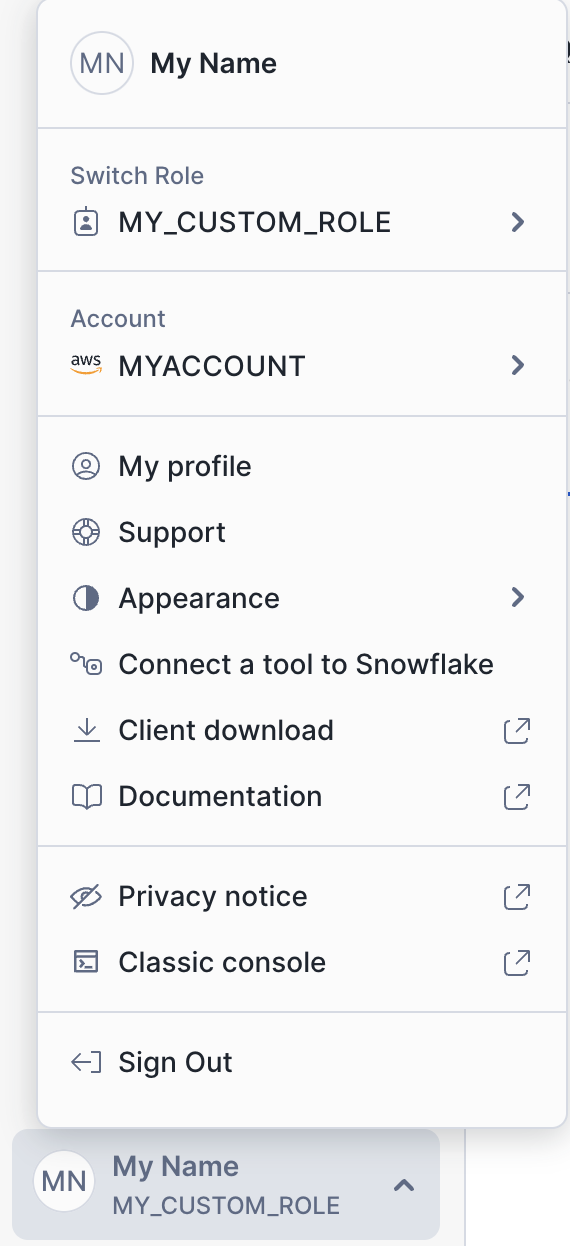
Task: Click the My Name header text
Action: (214, 63)
